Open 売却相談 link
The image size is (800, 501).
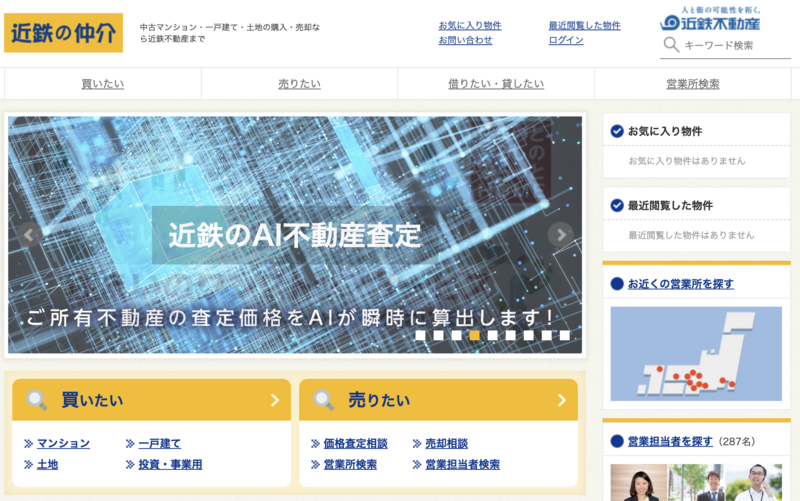tap(446, 443)
